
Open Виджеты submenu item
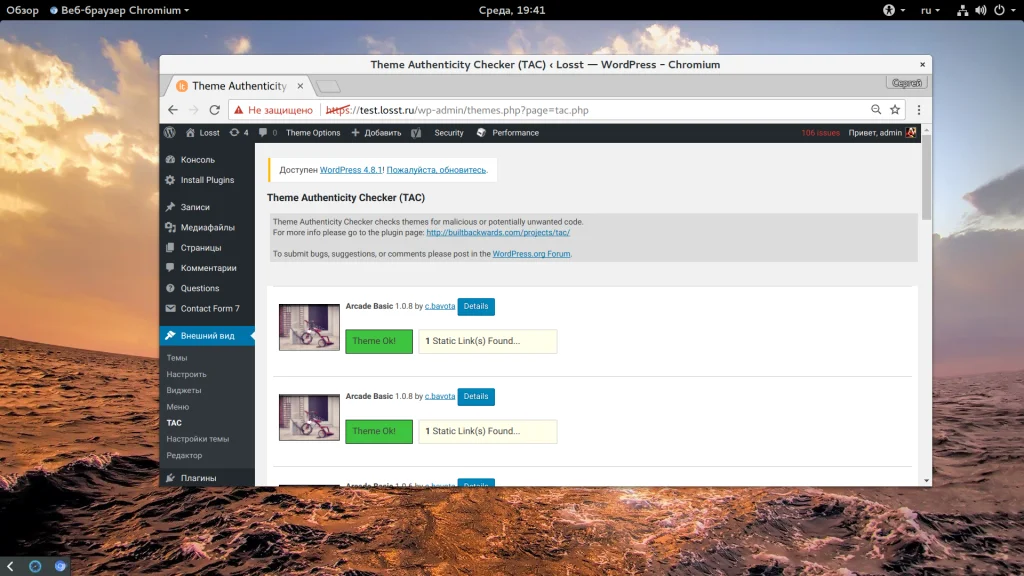coord(184,391)
